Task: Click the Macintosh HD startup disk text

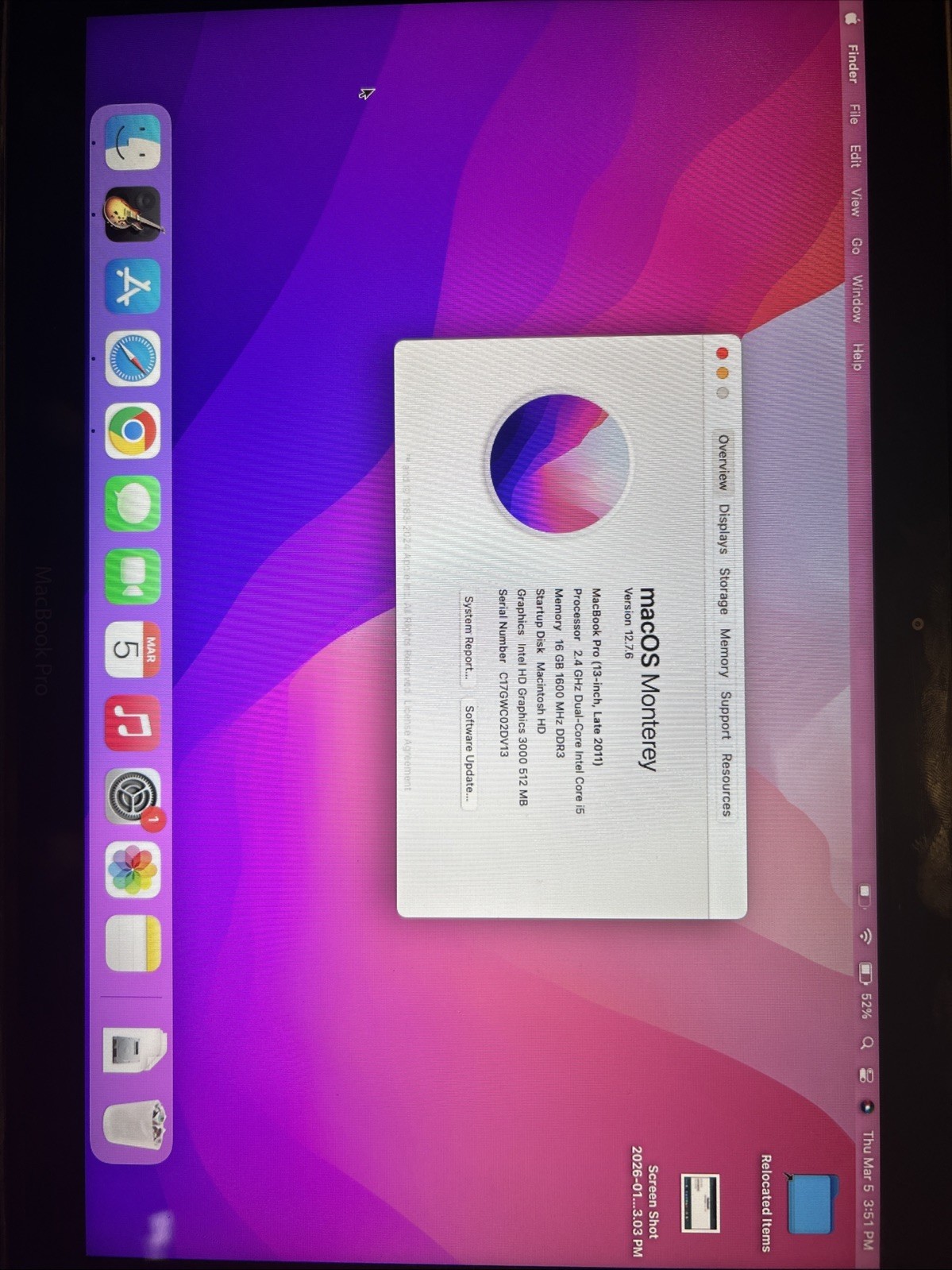Action: (x=541, y=697)
